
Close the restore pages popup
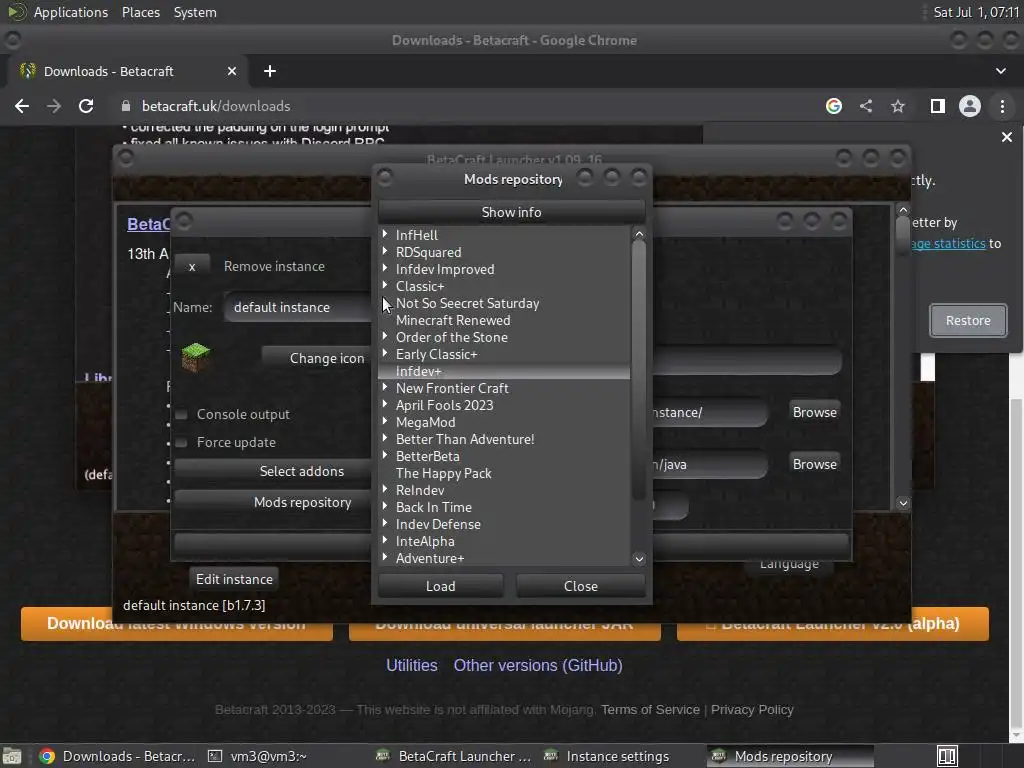click(1006, 137)
